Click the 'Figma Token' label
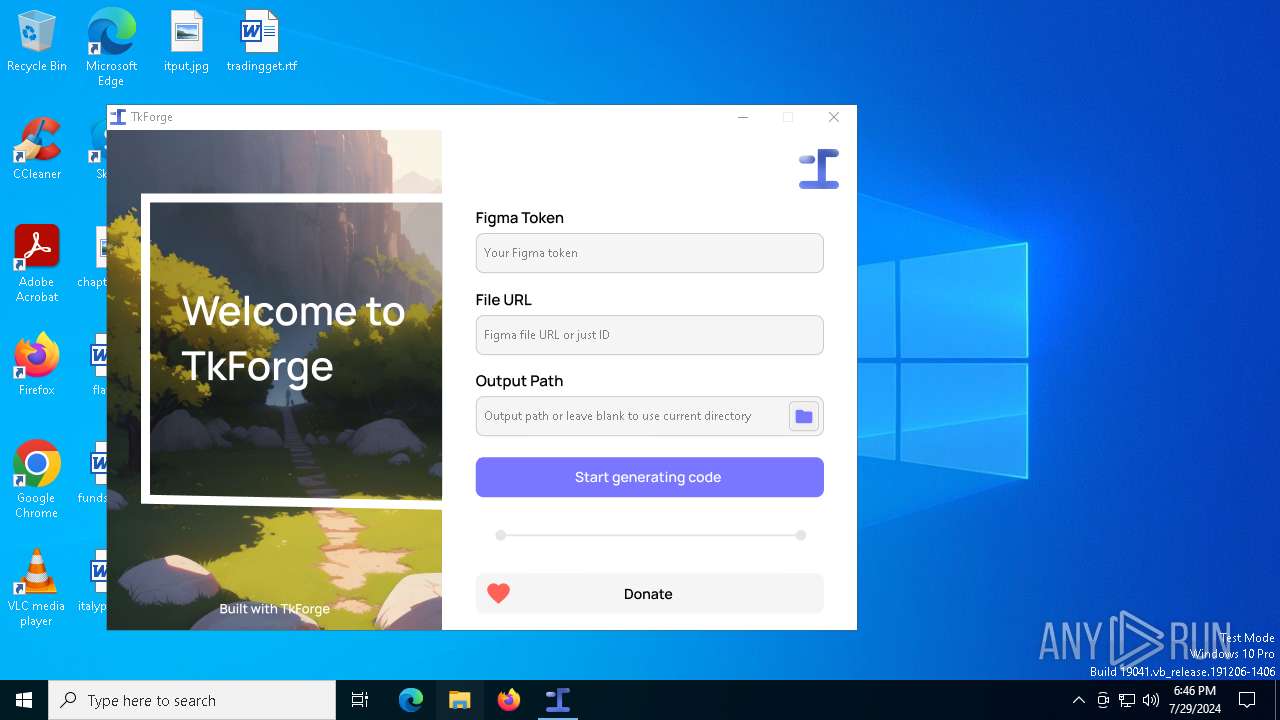1280x720 pixels. (x=520, y=218)
